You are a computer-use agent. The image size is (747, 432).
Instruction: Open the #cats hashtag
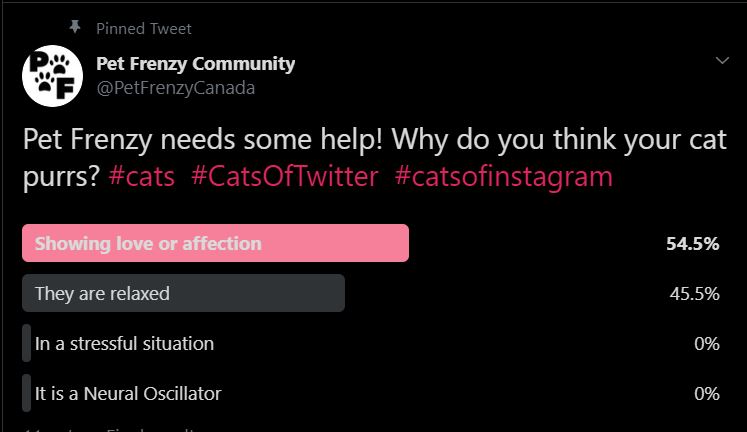[141, 177]
